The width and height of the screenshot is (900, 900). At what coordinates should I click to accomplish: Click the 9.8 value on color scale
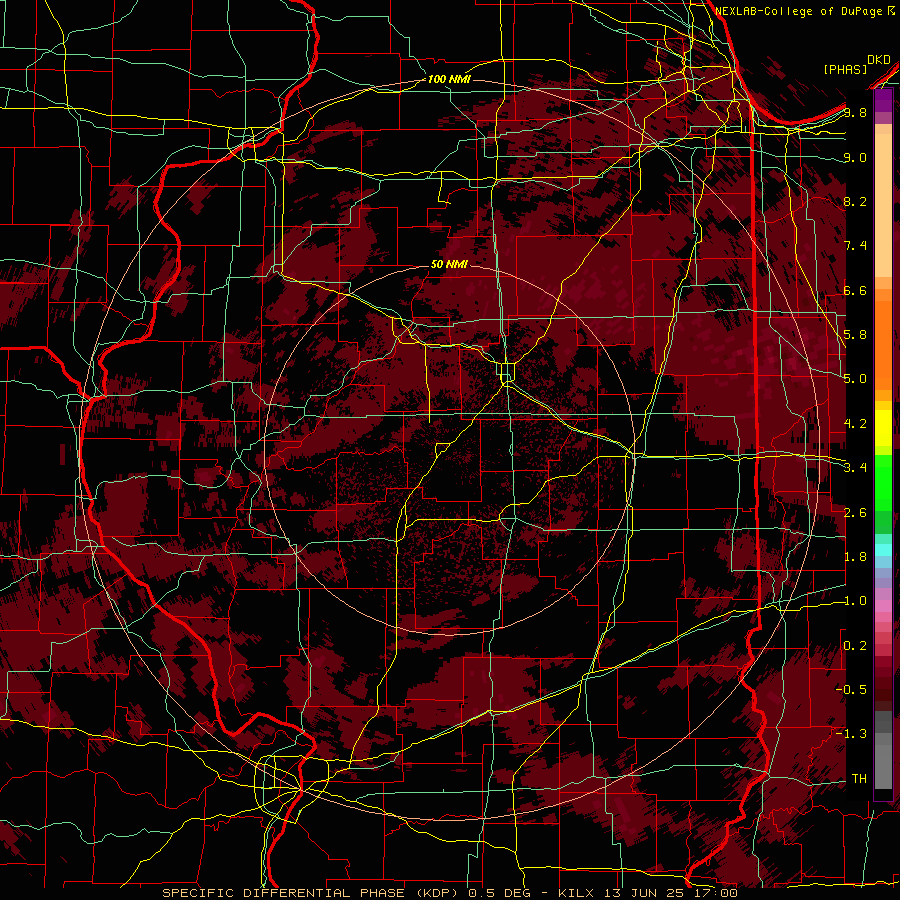click(855, 112)
